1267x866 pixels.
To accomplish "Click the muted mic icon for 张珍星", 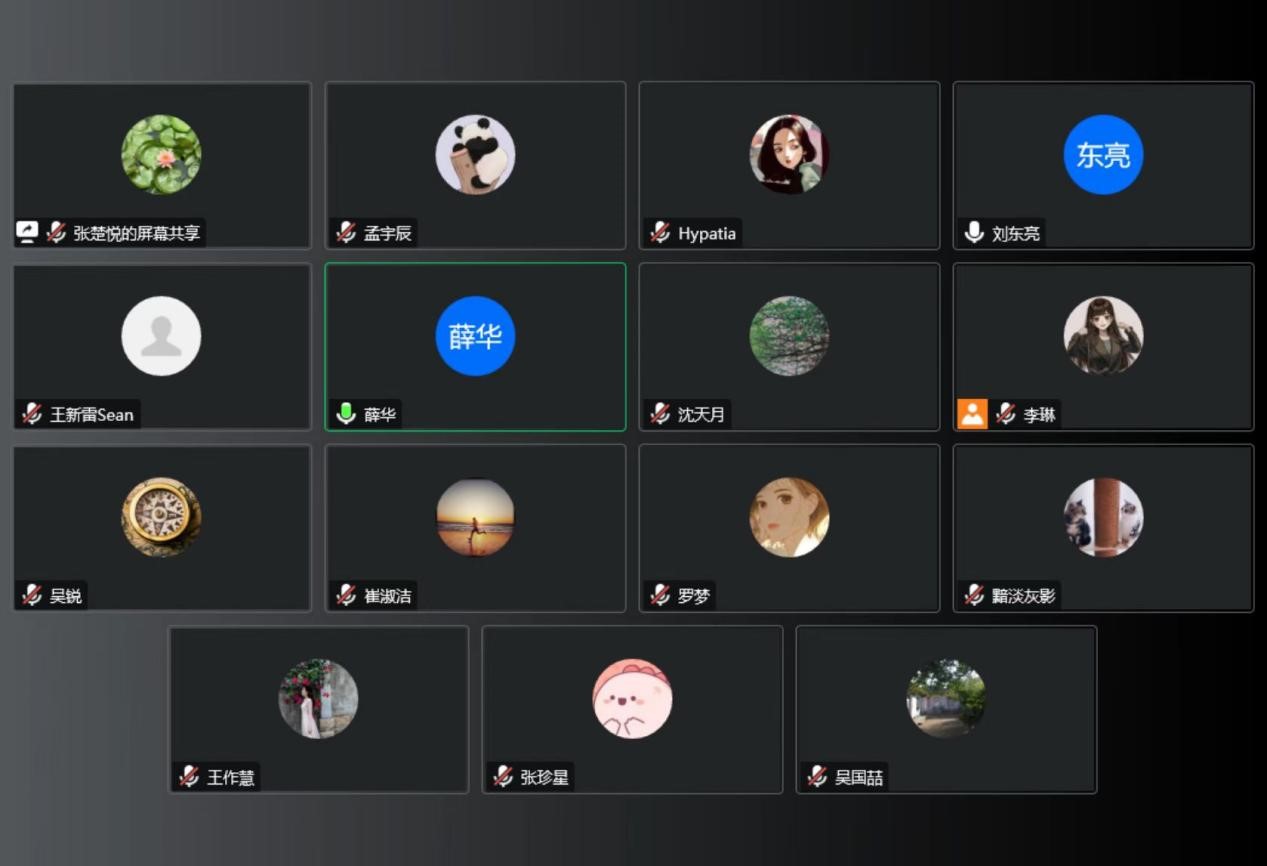I will (502, 777).
